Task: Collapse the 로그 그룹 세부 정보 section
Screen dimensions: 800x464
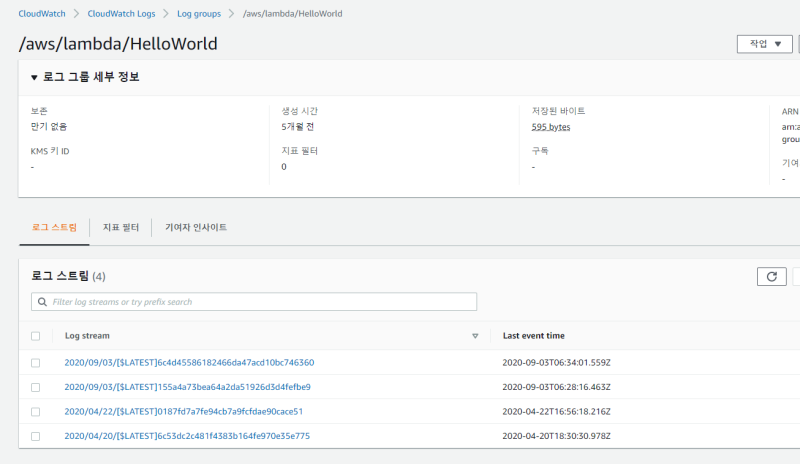Action: [34, 77]
